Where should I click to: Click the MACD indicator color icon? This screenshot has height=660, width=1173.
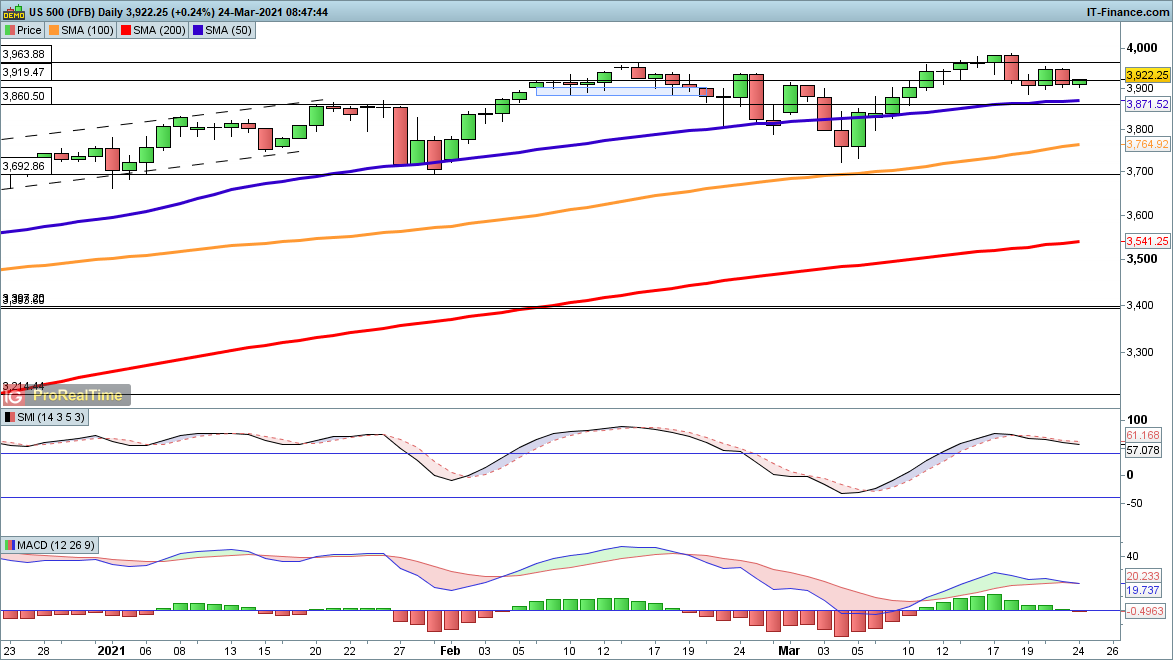[10, 545]
